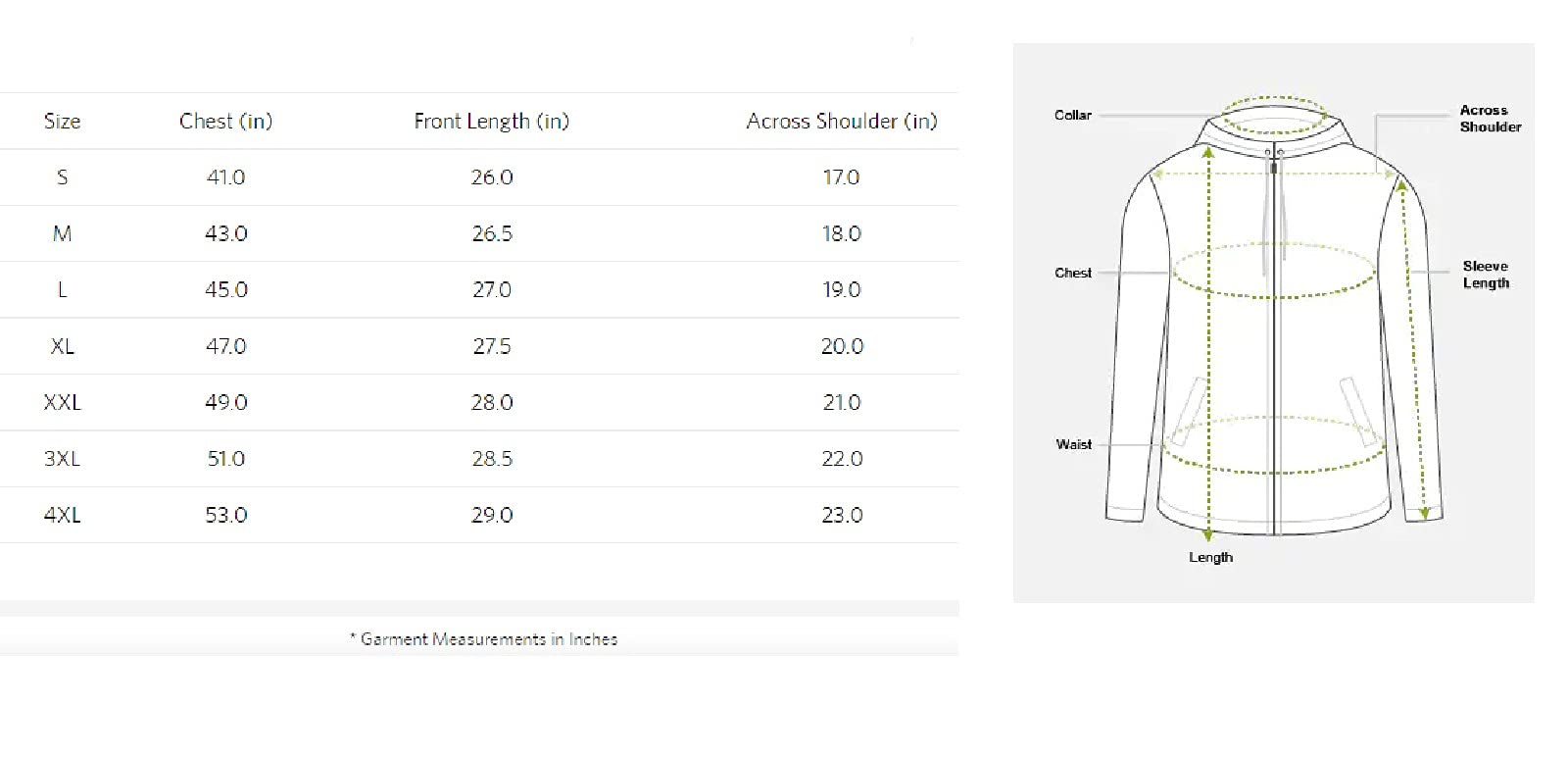Screen dimensions: 1568x757
Task: Click the Size column header
Action: [62, 121]
